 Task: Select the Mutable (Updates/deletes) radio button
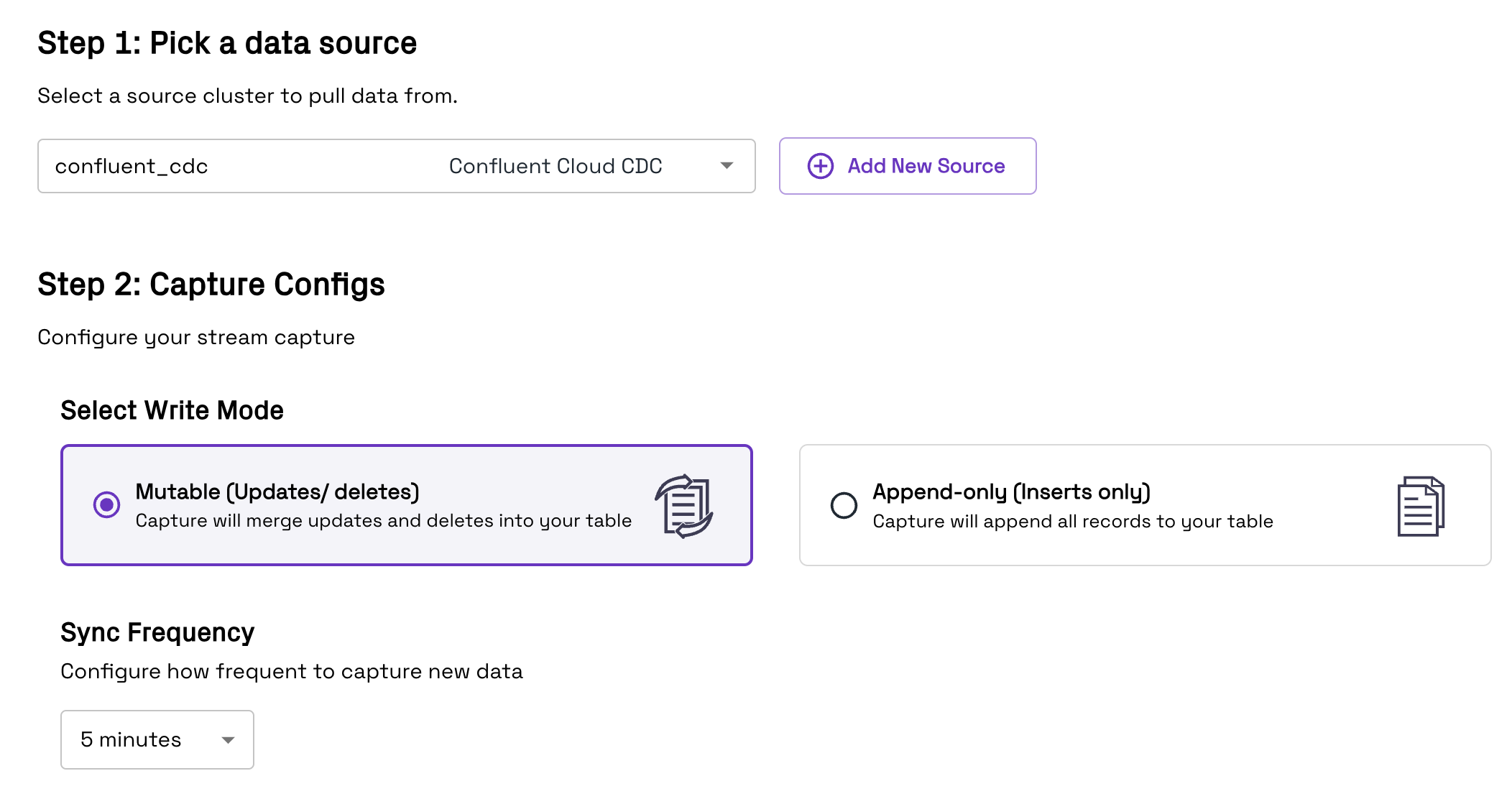click(106, 504)
